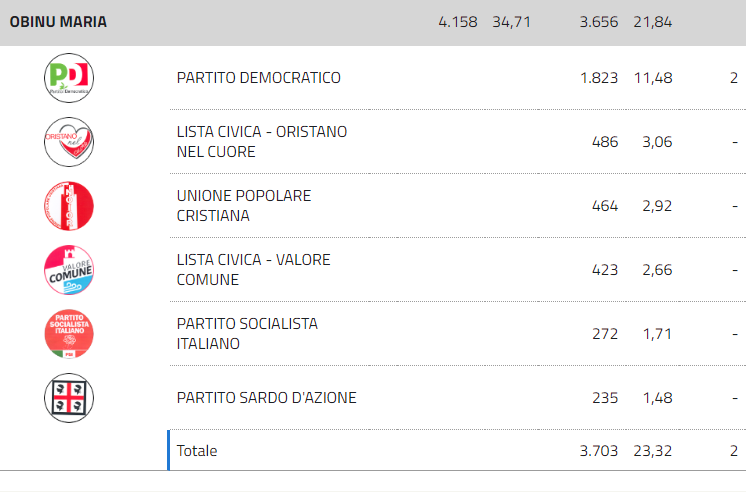Select UNIONE POPOLARE CRISTIANA row text
The image size is (746, 492).
[x=244, y=206]
